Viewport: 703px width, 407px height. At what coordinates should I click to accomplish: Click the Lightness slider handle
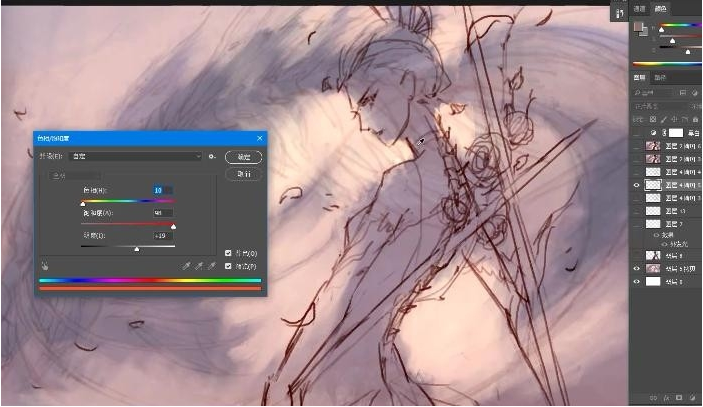point(136,249)
